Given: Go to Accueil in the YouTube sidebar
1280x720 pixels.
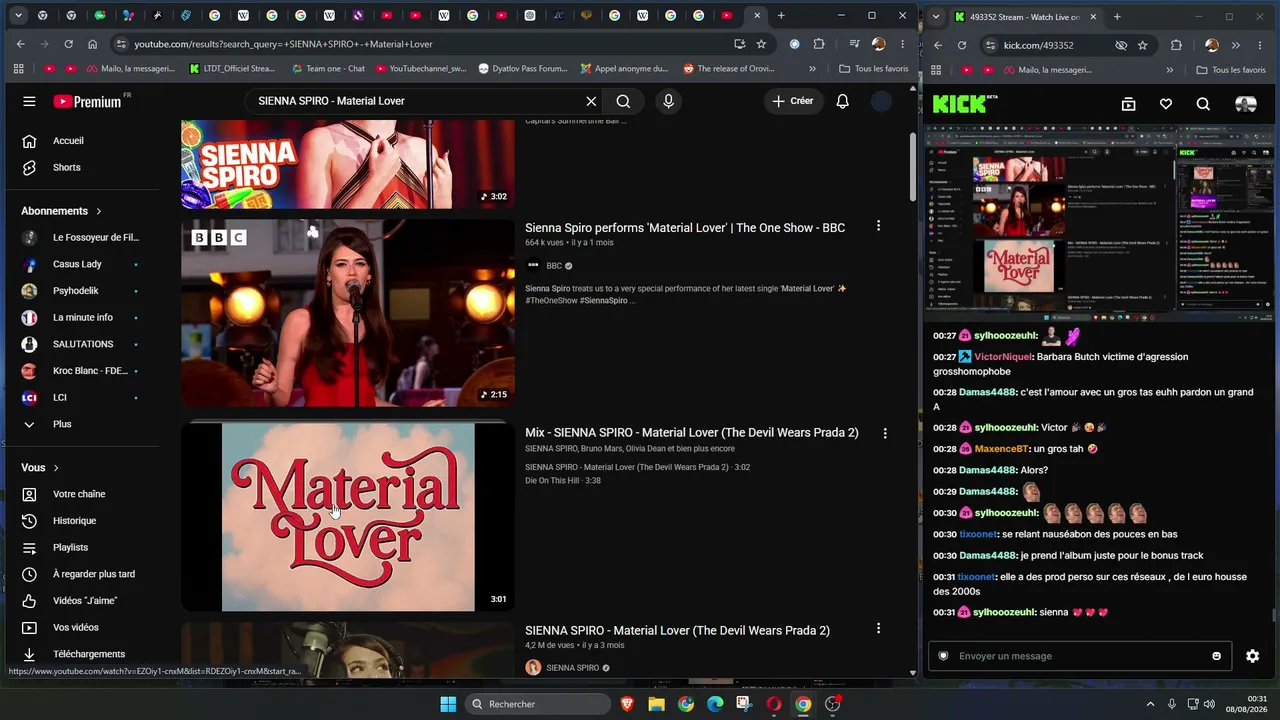Looking at the screenshot, I should (80, 141).
